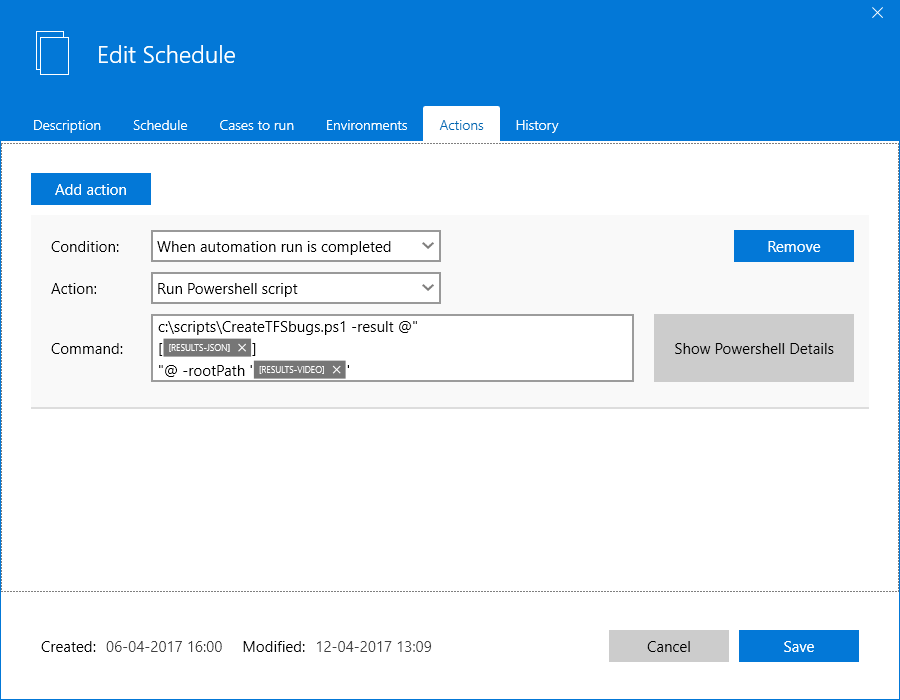The image size is (900, 700).
Task: Expand the Action dropdown arrow
Action: [428, 288]
